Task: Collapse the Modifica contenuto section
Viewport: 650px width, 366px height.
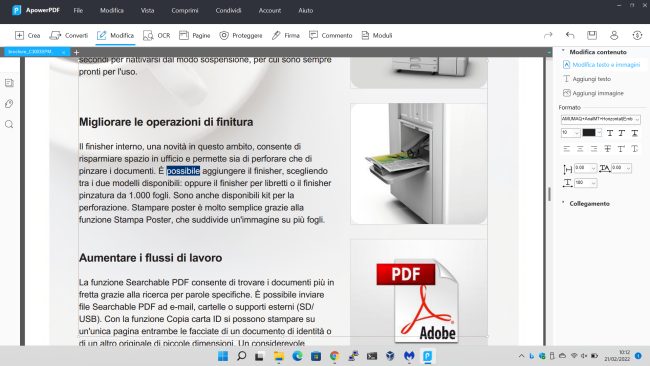Action: pyautogui.click(x=563, y=51)
